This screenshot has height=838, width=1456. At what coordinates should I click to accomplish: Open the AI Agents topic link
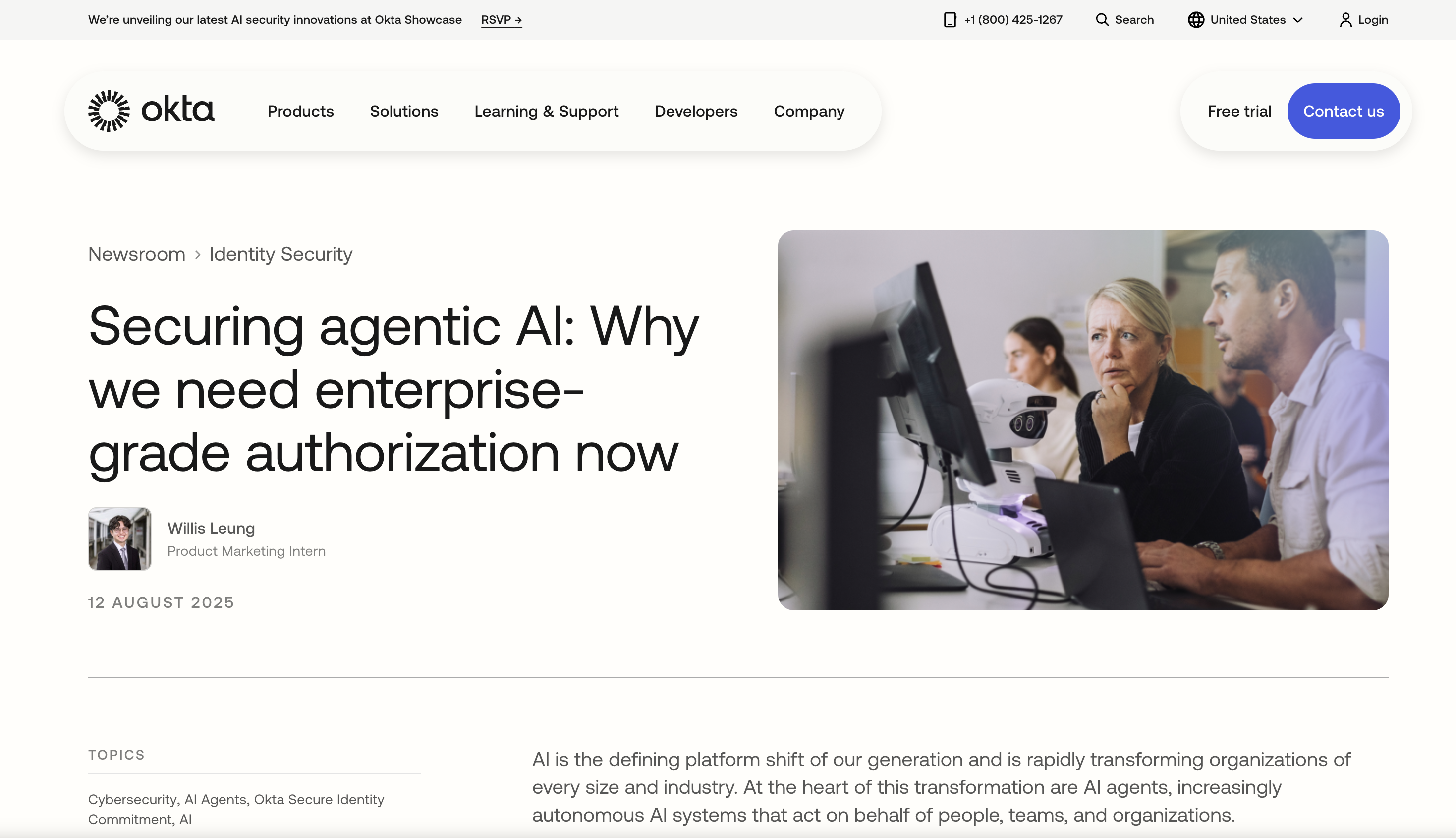point(216,799)
